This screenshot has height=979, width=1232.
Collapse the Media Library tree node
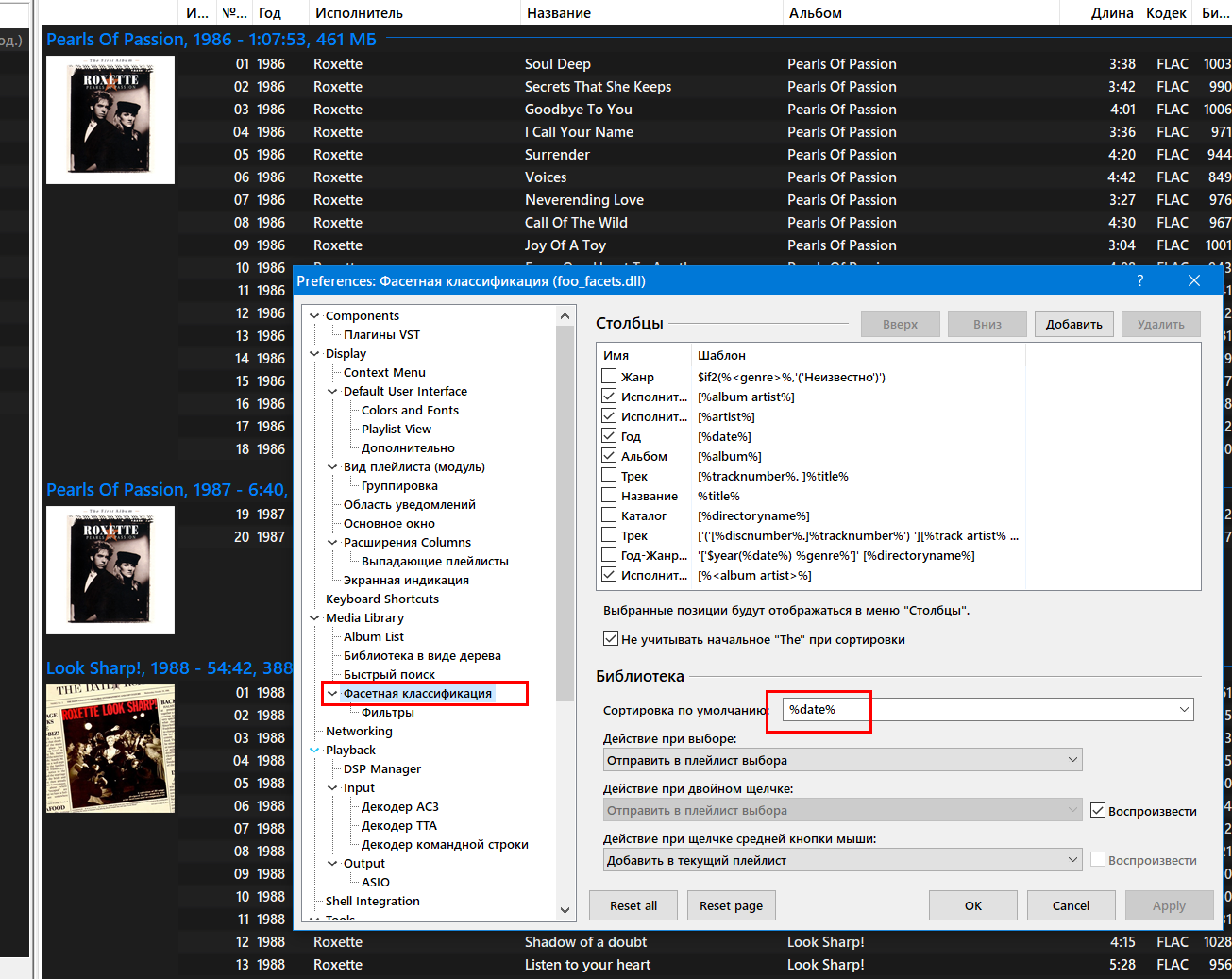click(314, 618)
